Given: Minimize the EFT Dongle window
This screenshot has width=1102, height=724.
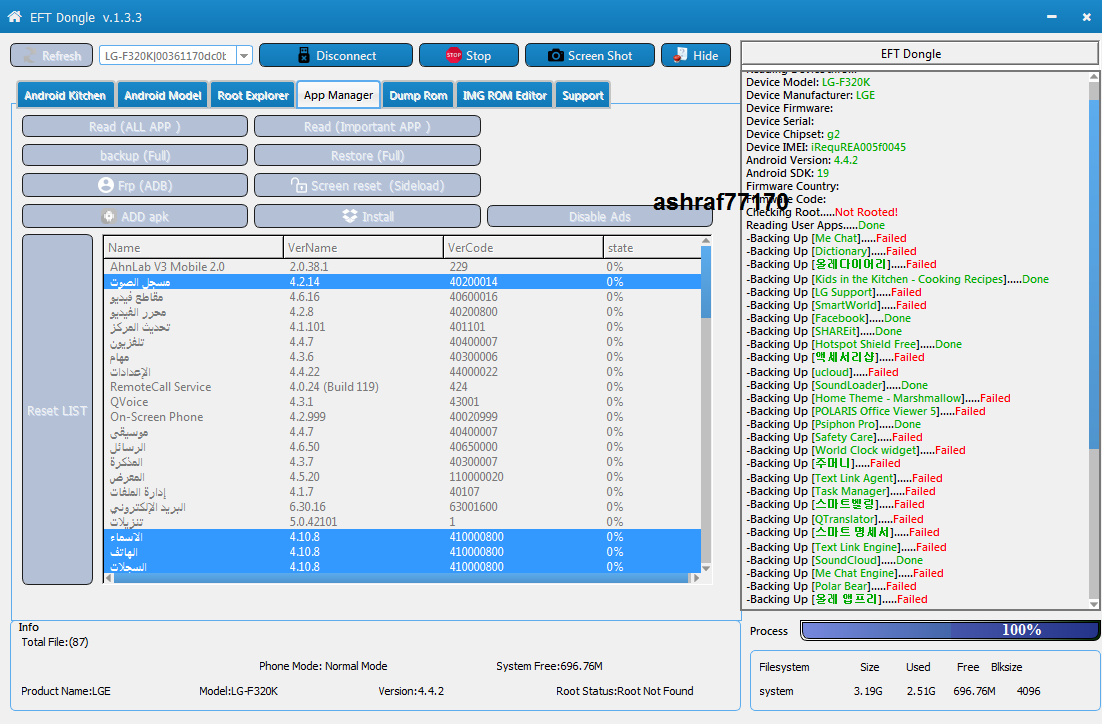Looking at the screenshot, I should [1052, 16].
